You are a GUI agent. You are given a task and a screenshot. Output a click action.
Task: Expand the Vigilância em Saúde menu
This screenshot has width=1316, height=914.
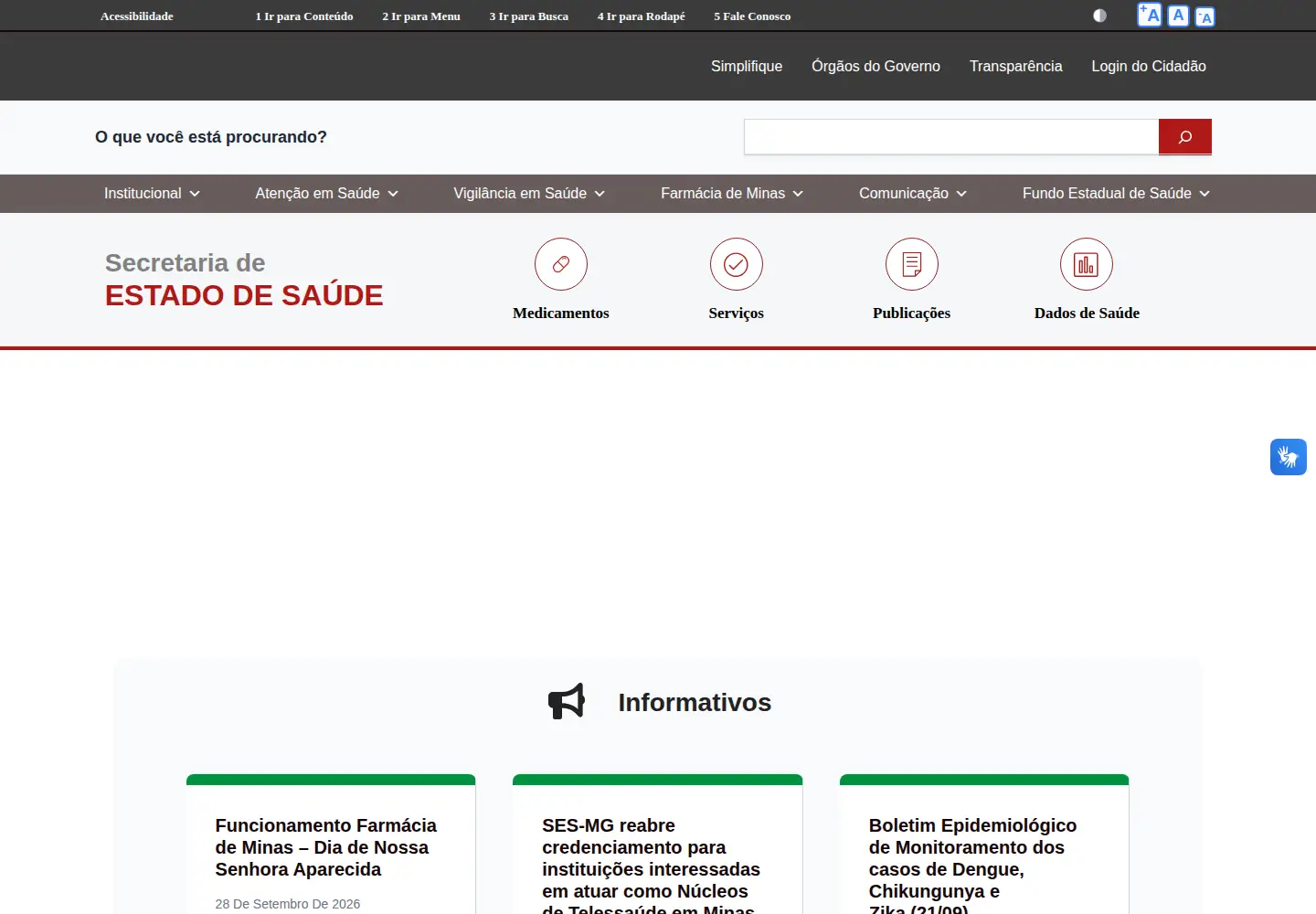pyautogui.click(x=529, y=194)
